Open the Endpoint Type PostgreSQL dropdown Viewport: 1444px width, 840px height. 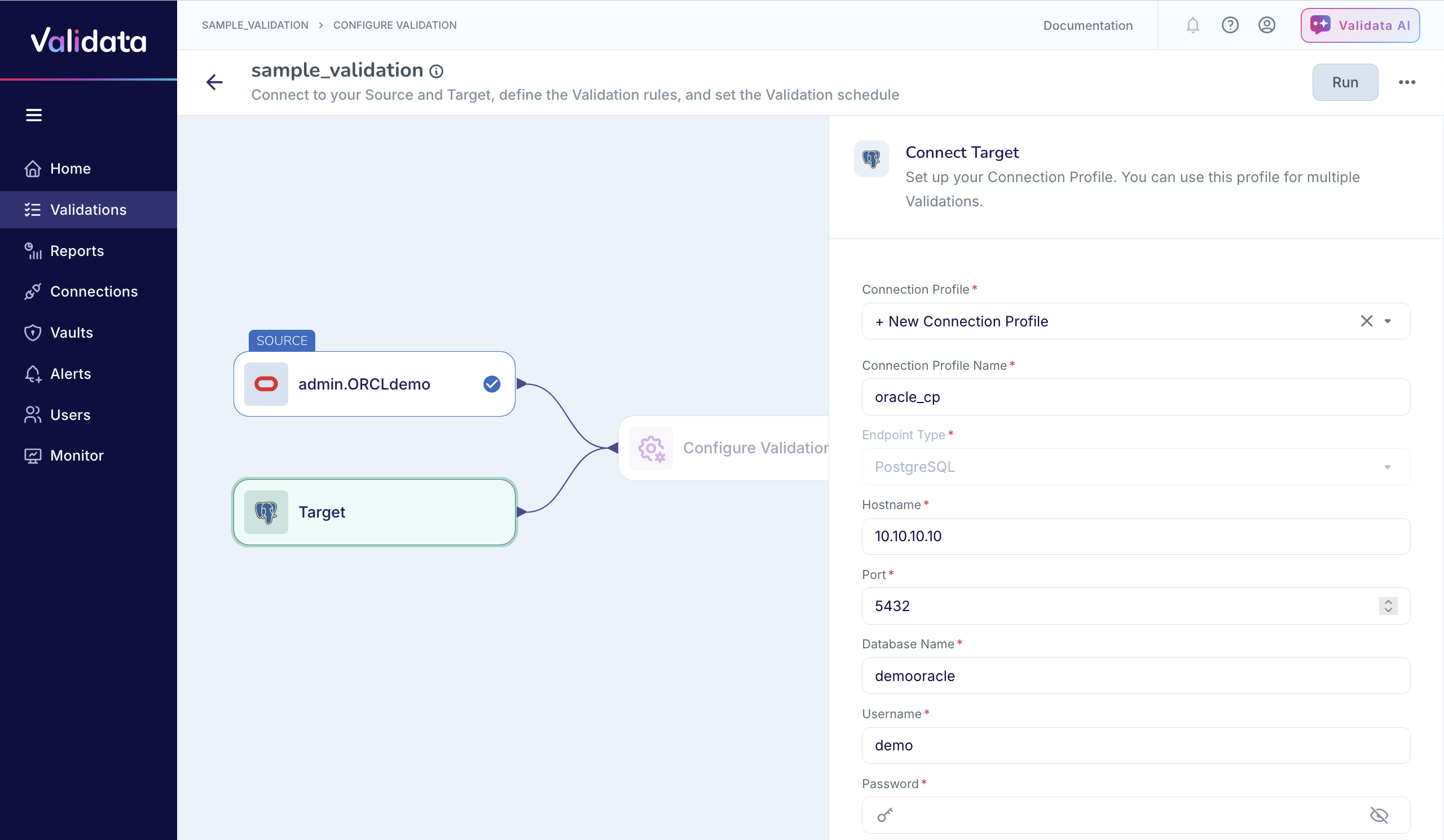point(1387,467)
